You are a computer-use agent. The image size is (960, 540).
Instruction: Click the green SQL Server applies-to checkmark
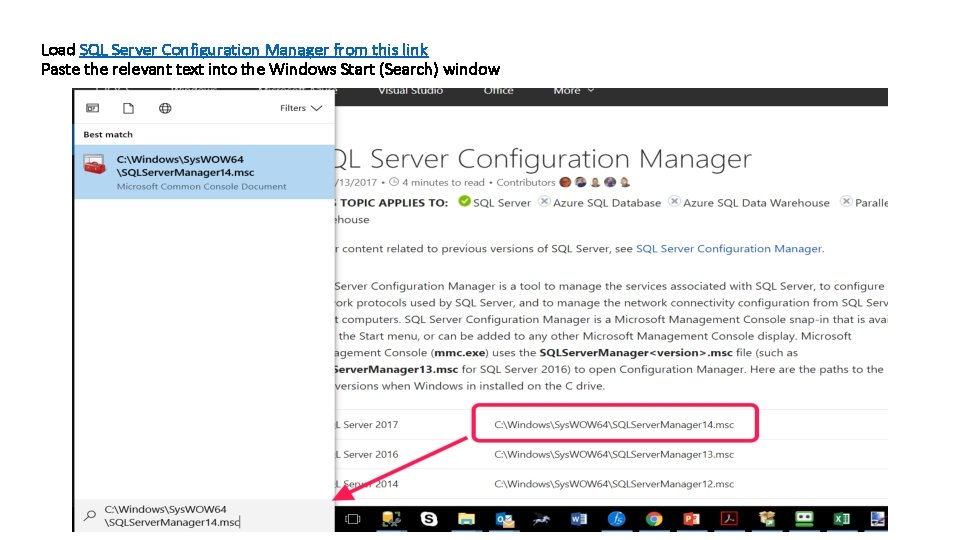[x=465, y=201]
